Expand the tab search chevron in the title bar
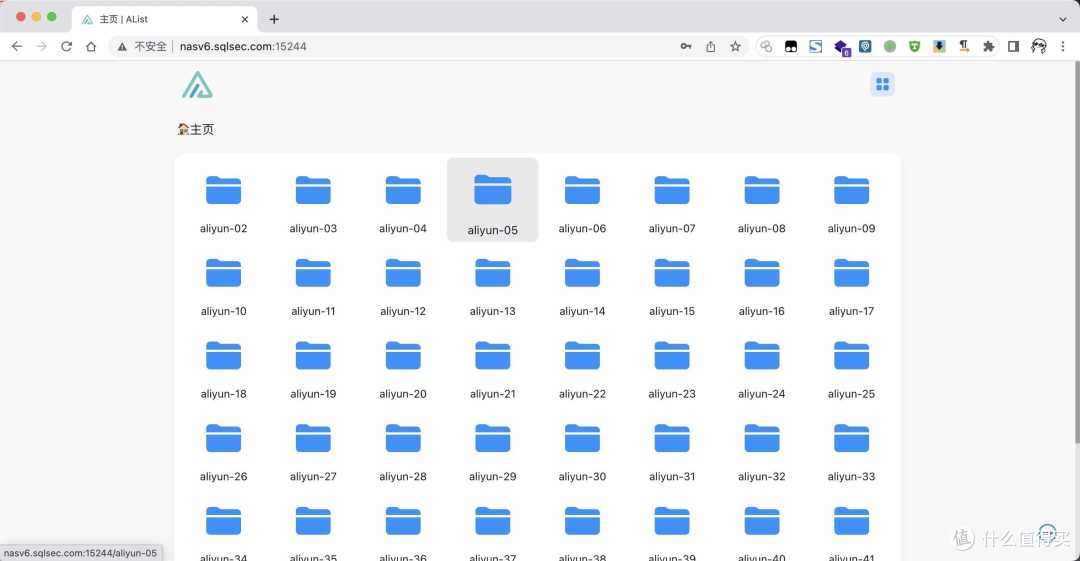1080x561 pixels. (1062, 19)
